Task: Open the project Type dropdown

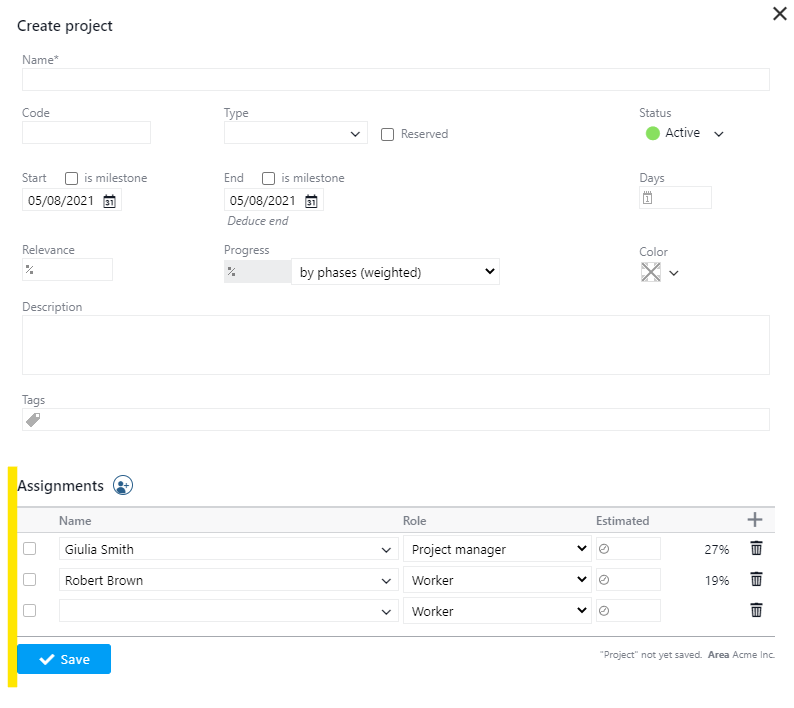Action: pyautogui.click(x=296, y=134)
